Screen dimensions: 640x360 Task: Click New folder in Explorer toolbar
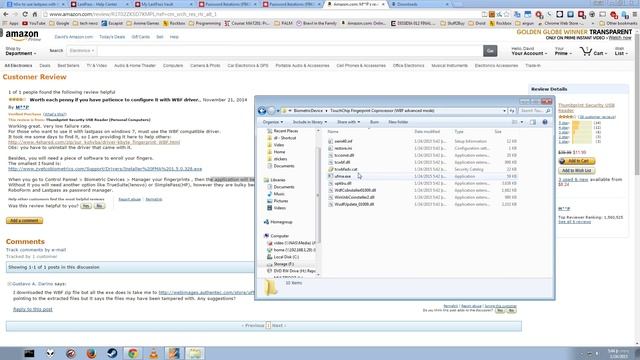pos(398,122)
